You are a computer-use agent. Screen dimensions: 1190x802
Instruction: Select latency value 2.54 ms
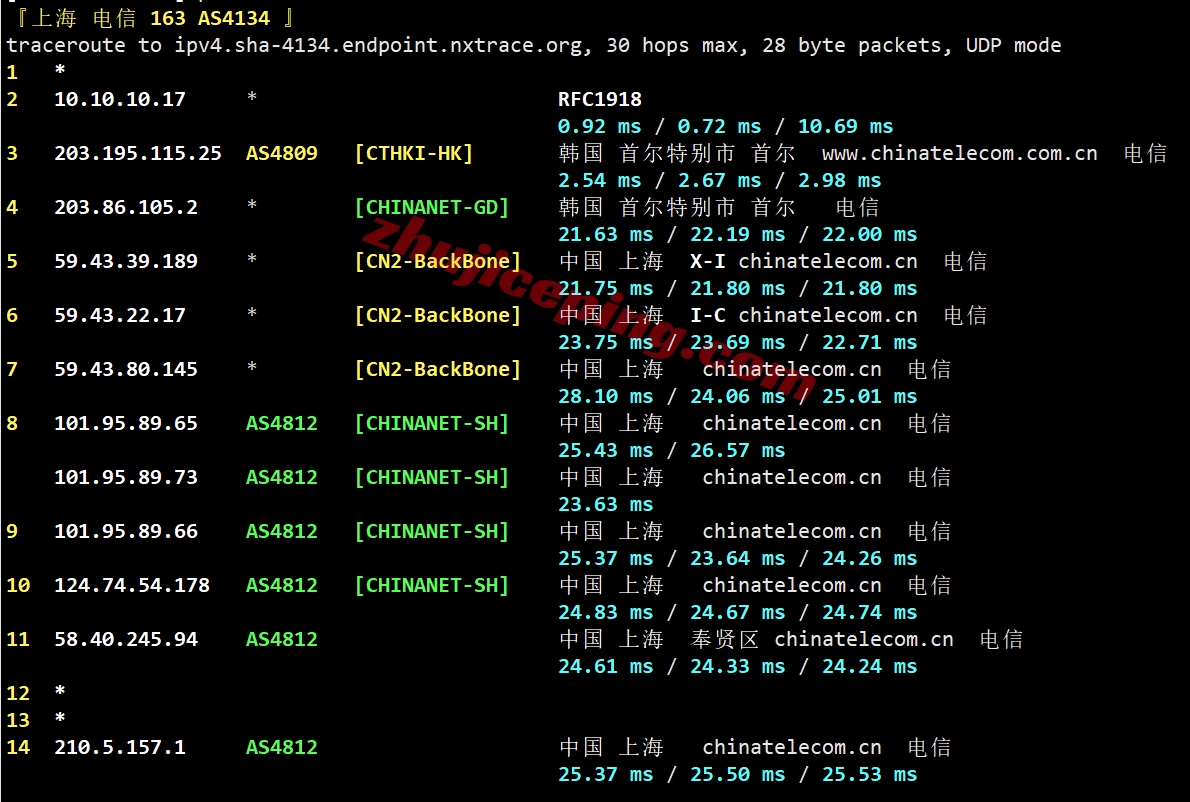point(600,181)
